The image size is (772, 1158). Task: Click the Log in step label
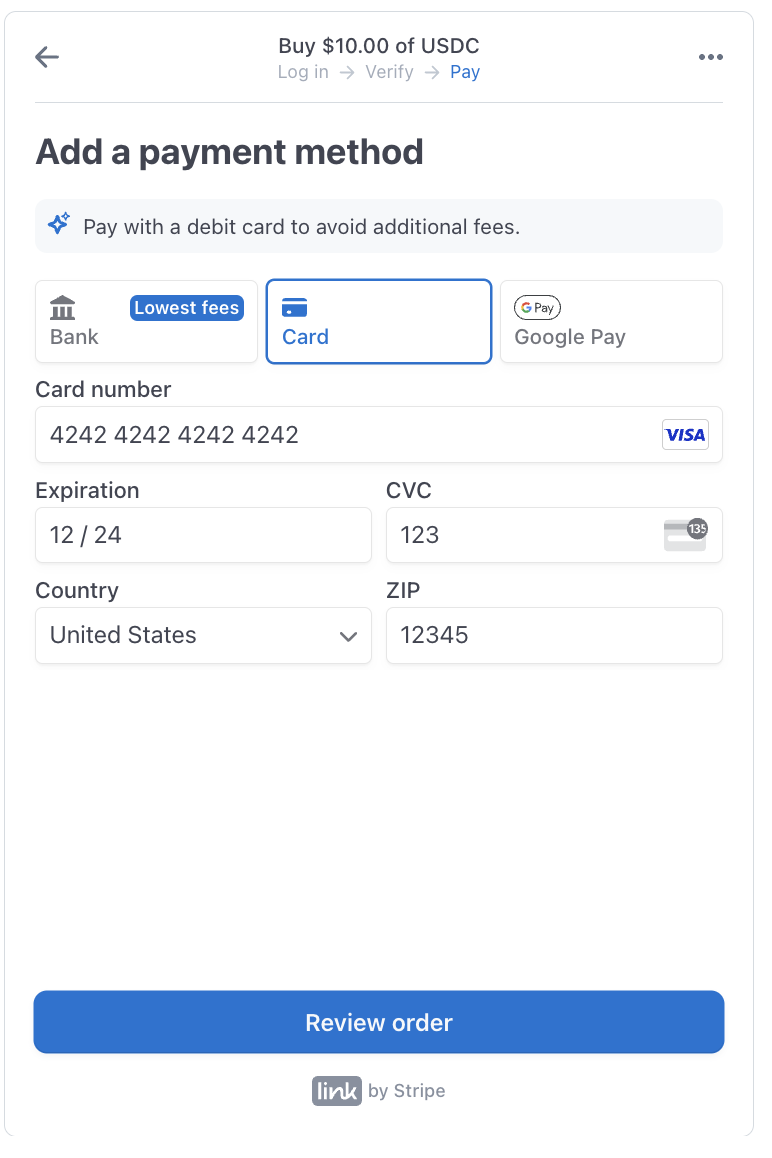[x=302, y=72]
